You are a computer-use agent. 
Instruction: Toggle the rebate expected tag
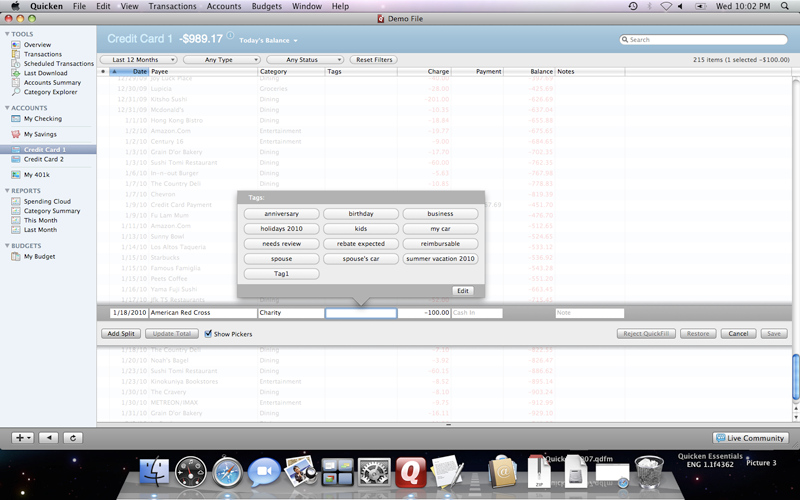361,243
